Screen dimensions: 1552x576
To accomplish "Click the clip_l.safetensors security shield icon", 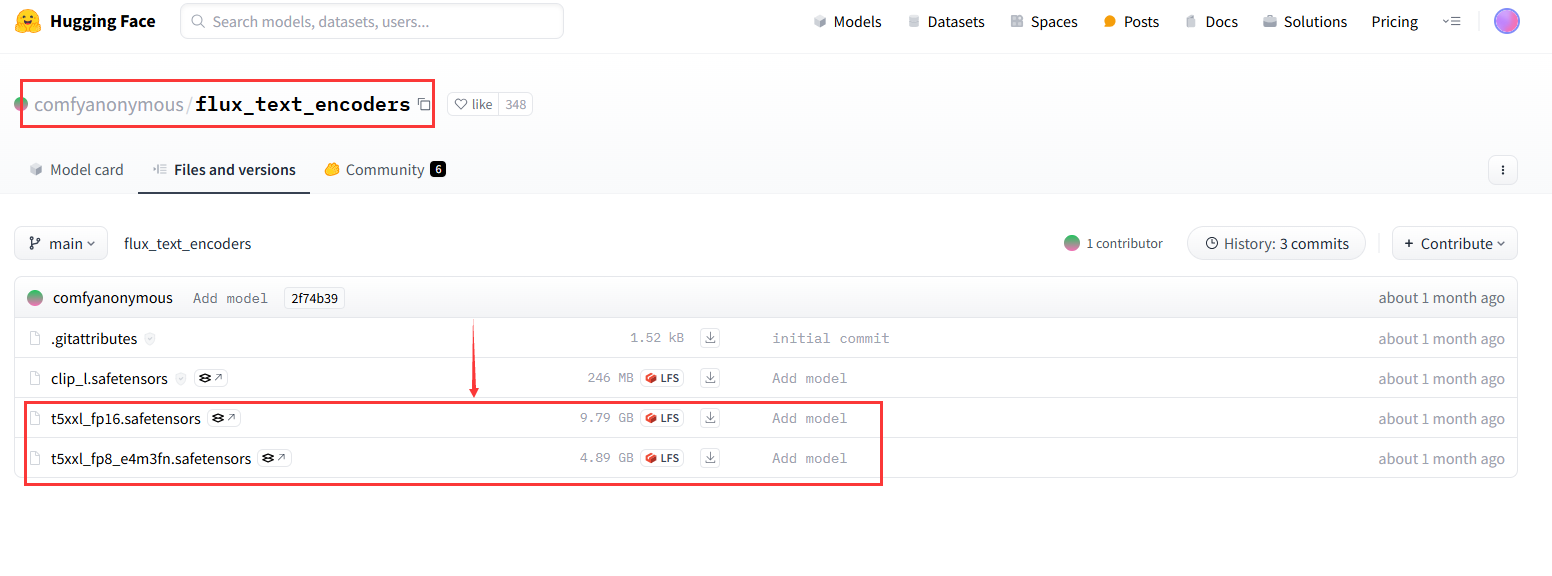I will click(181, 379).
